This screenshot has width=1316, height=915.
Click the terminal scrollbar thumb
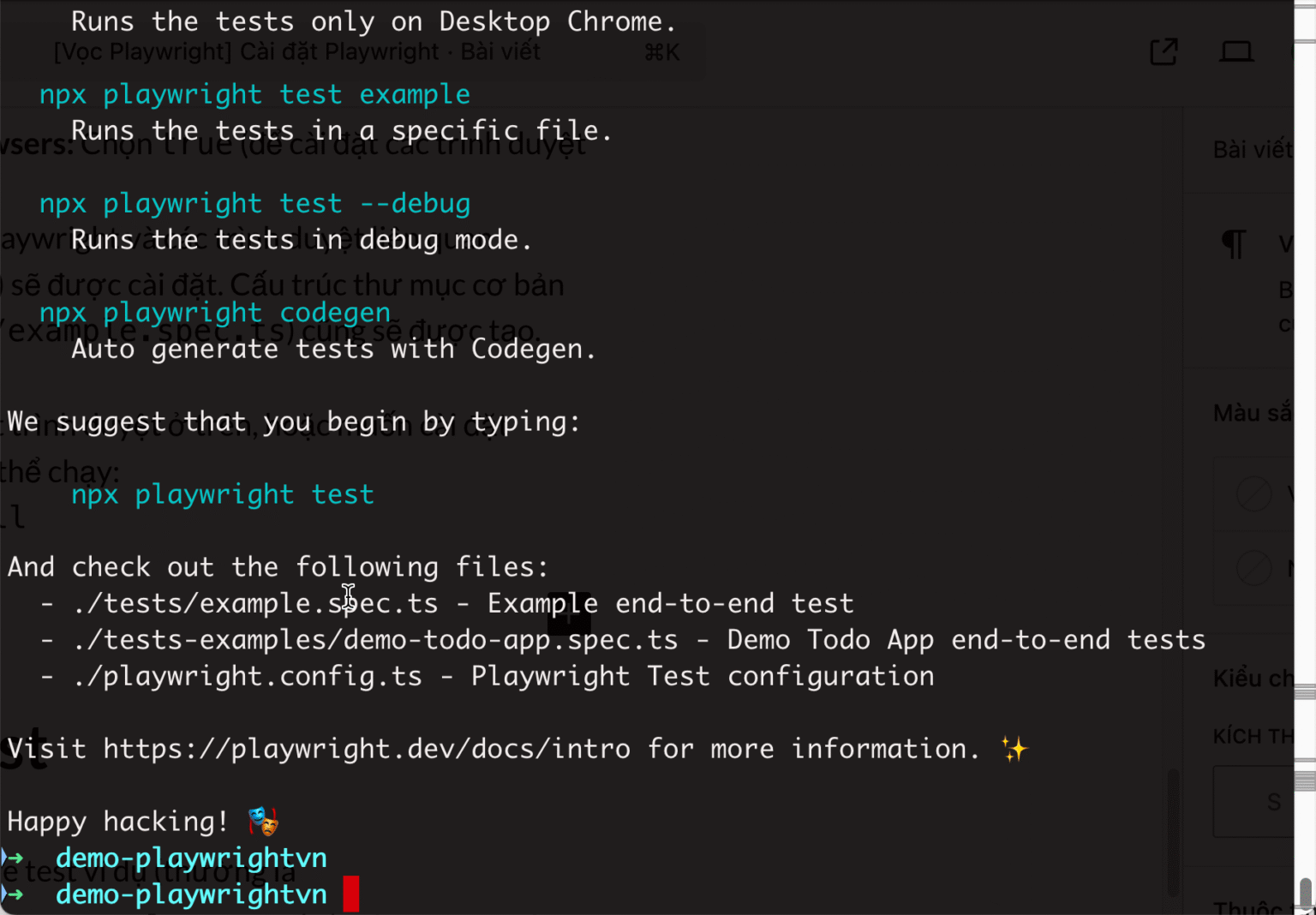click(x=1306, y=895)
